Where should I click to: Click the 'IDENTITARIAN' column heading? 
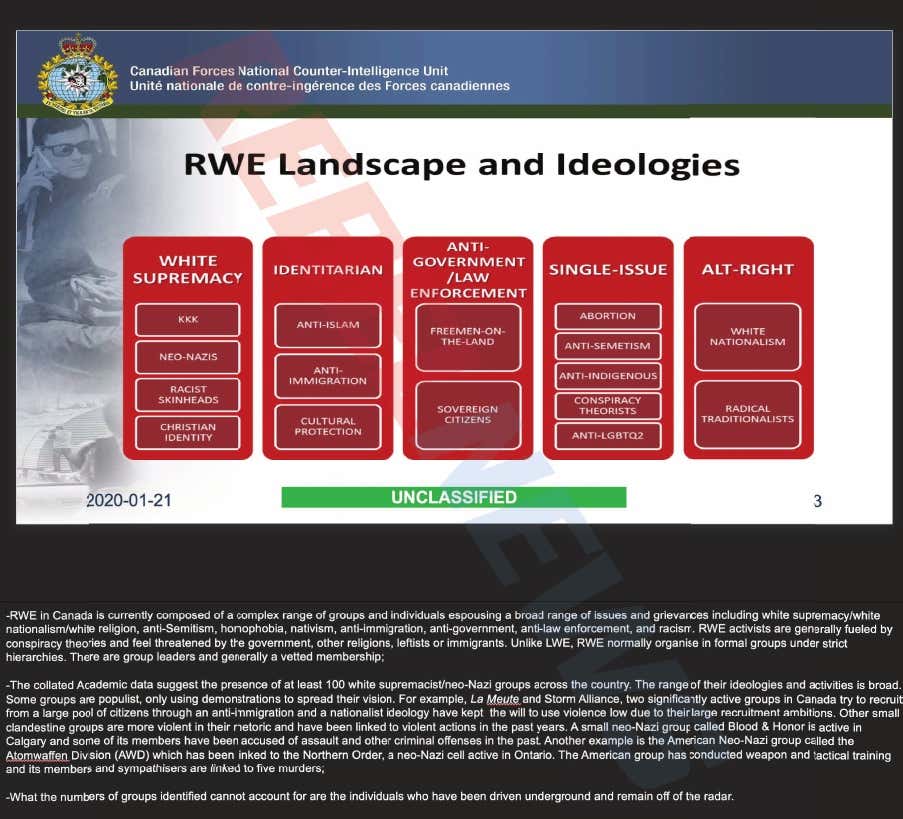coord(328,270)
